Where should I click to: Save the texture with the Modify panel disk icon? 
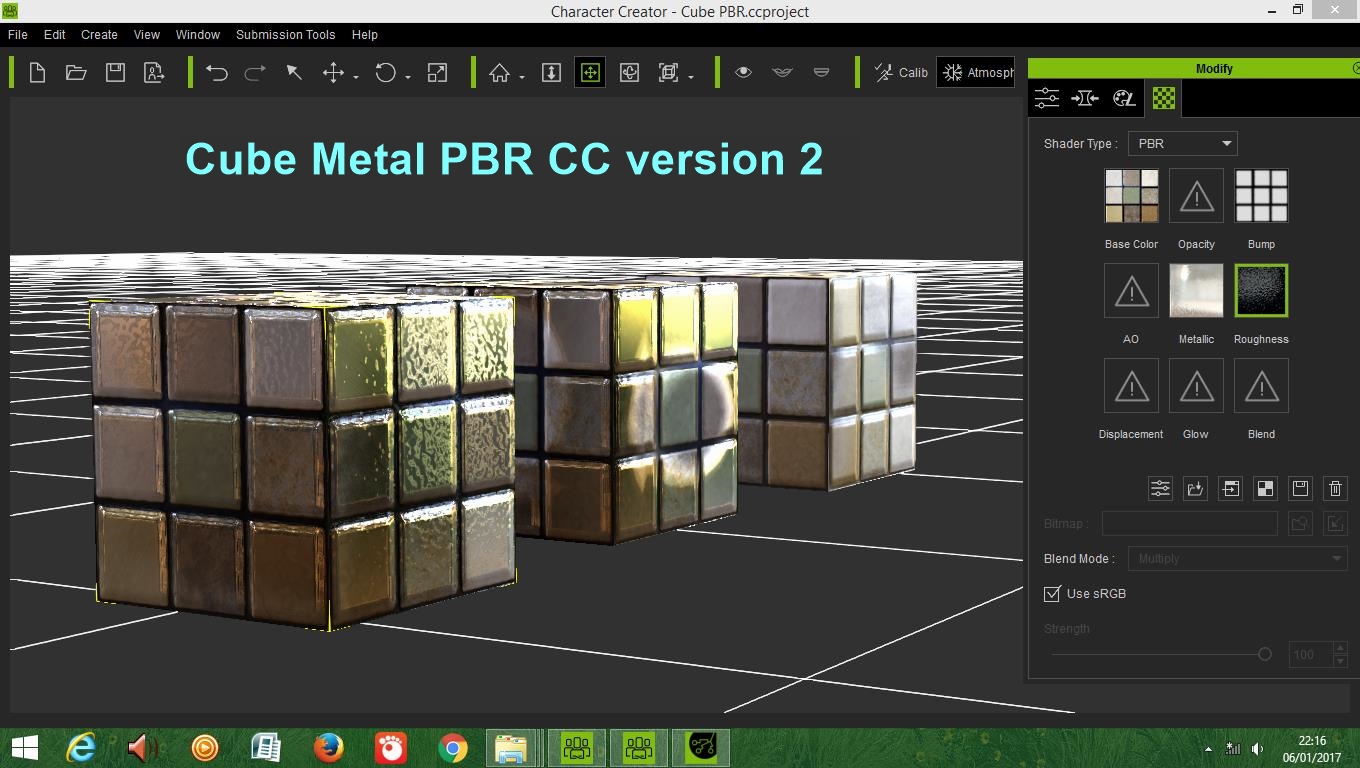(x=1300, y=488)
